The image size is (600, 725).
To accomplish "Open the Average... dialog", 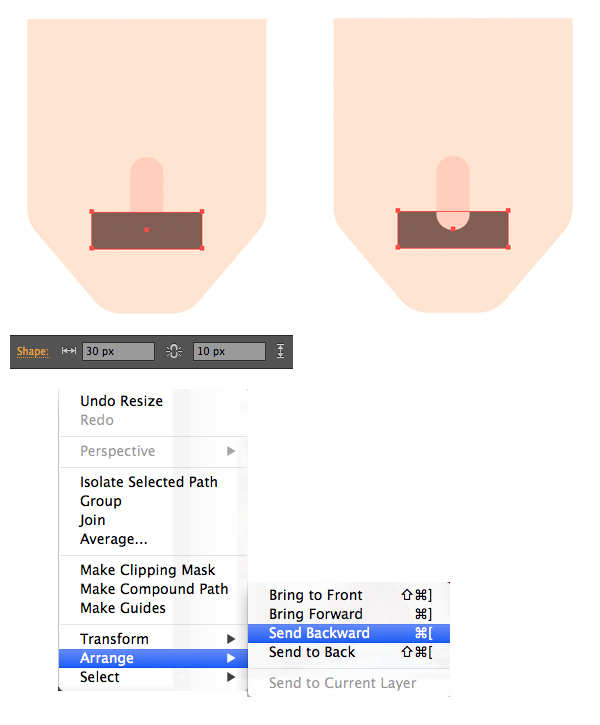I will [x=114, y=539].
